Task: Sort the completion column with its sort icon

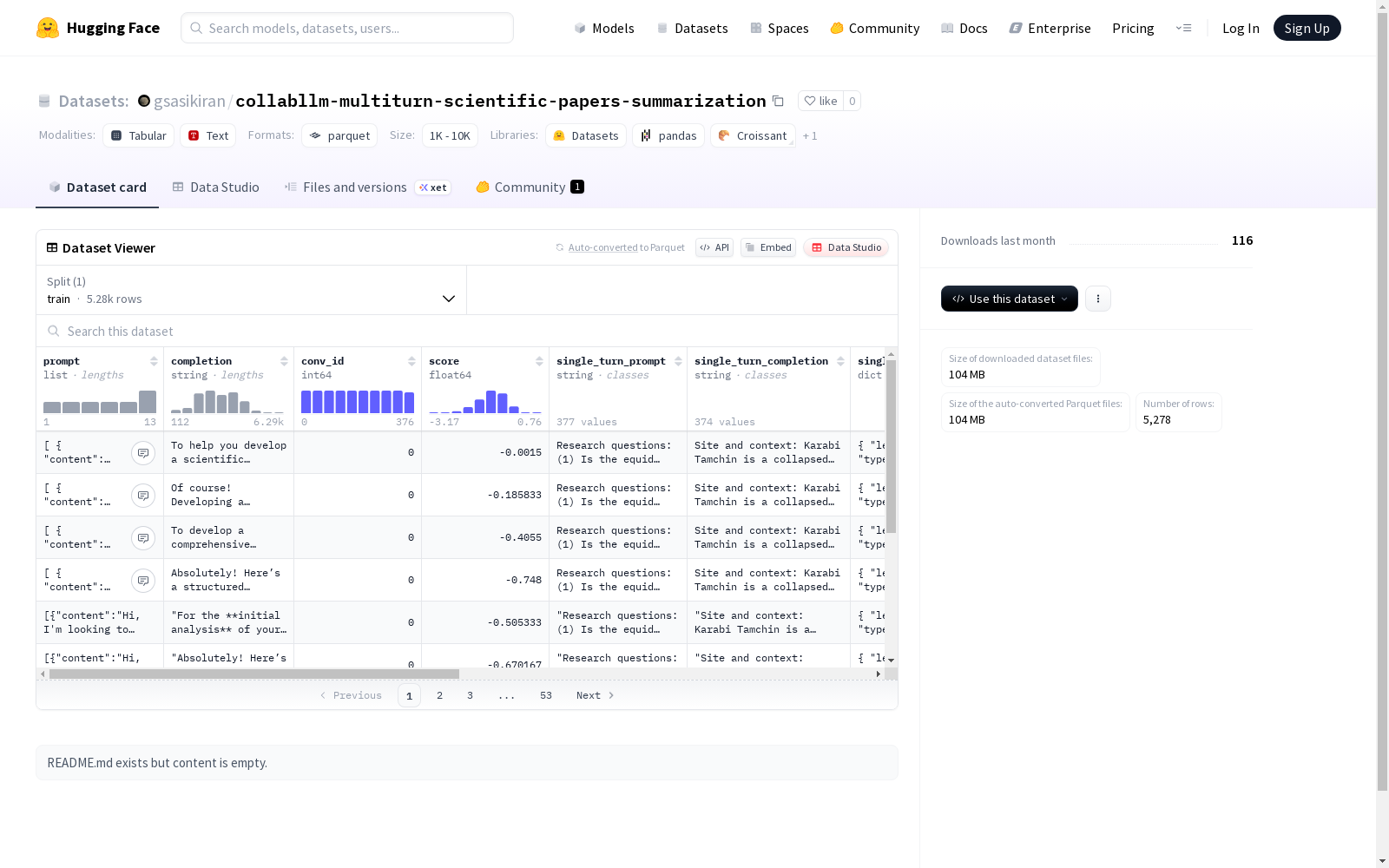Action: [x=284, y=361]
